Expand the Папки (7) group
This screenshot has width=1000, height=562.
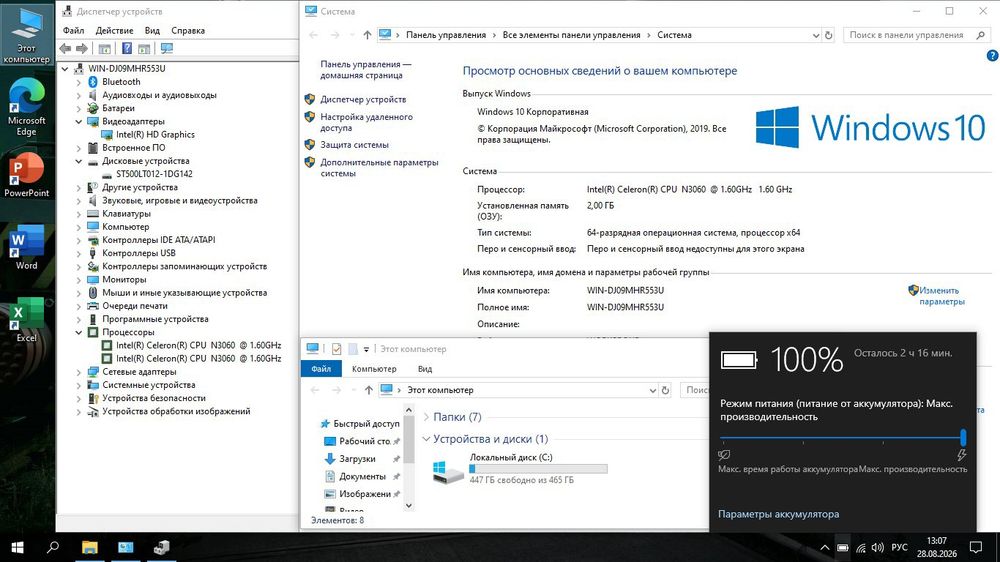coord(426,417)
